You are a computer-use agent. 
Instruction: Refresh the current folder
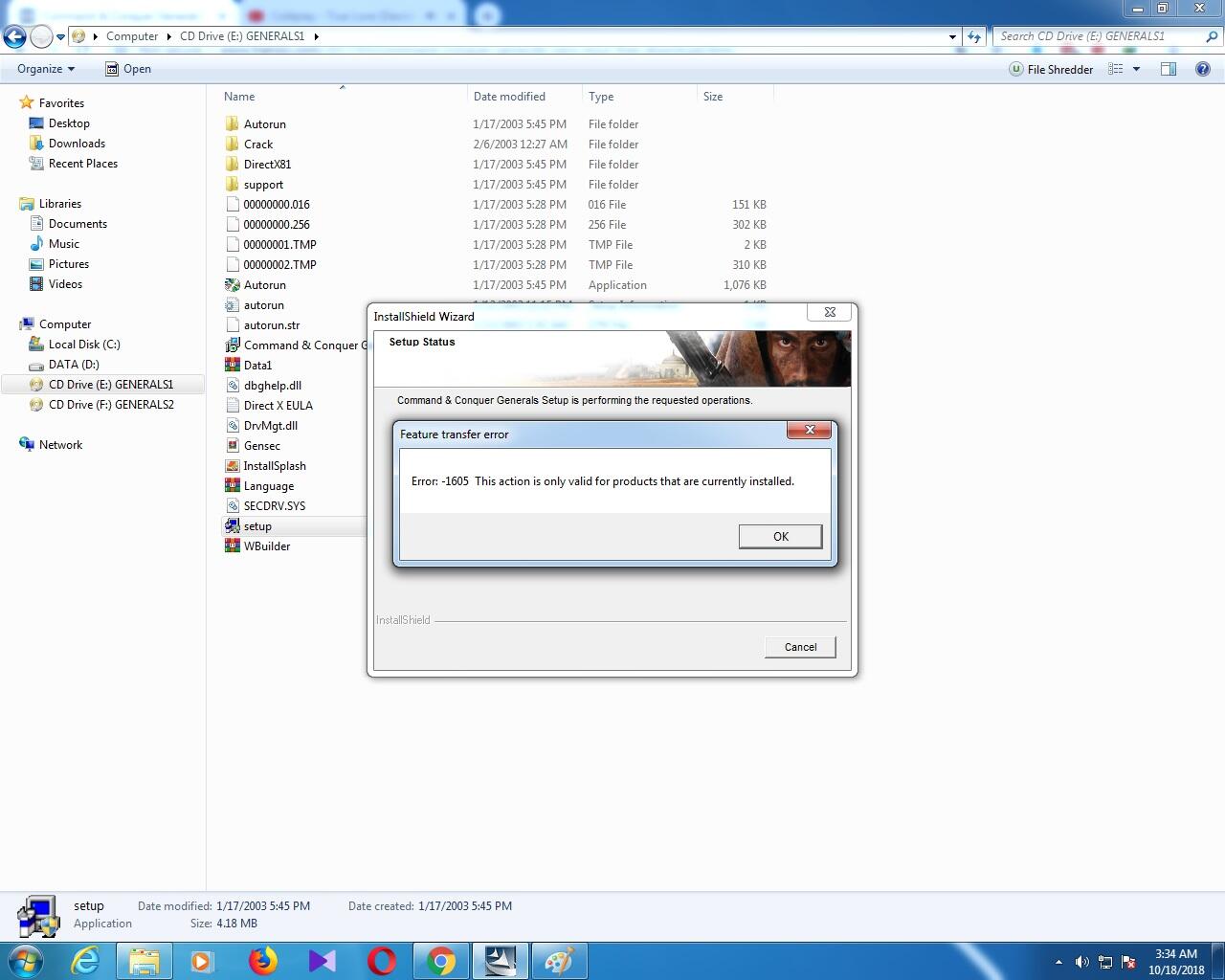(x=974, y=36)
